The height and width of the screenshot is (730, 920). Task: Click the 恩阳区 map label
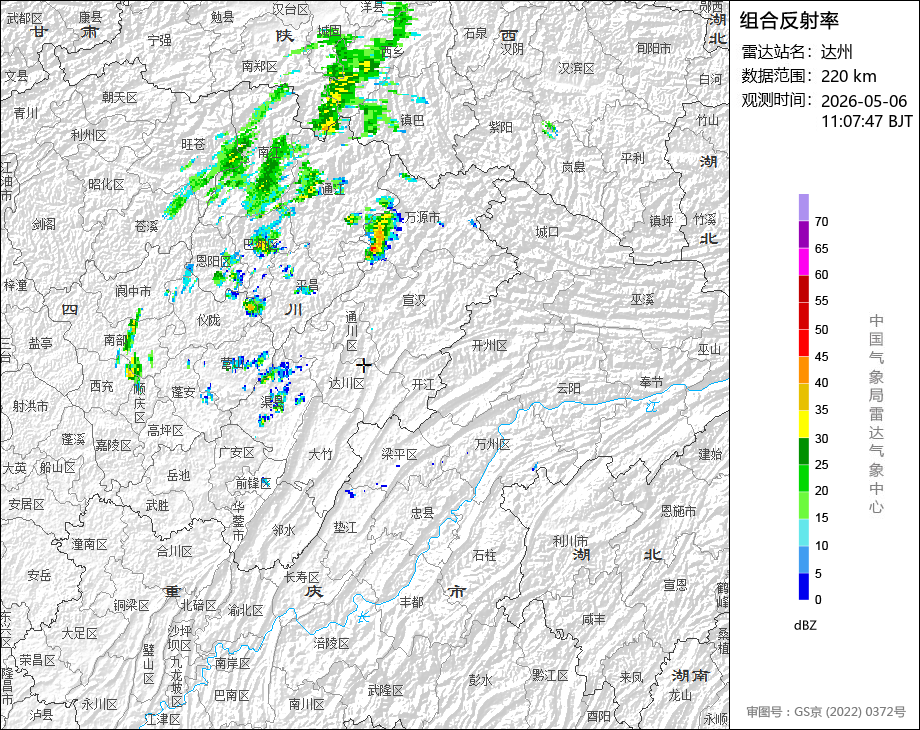213,261
